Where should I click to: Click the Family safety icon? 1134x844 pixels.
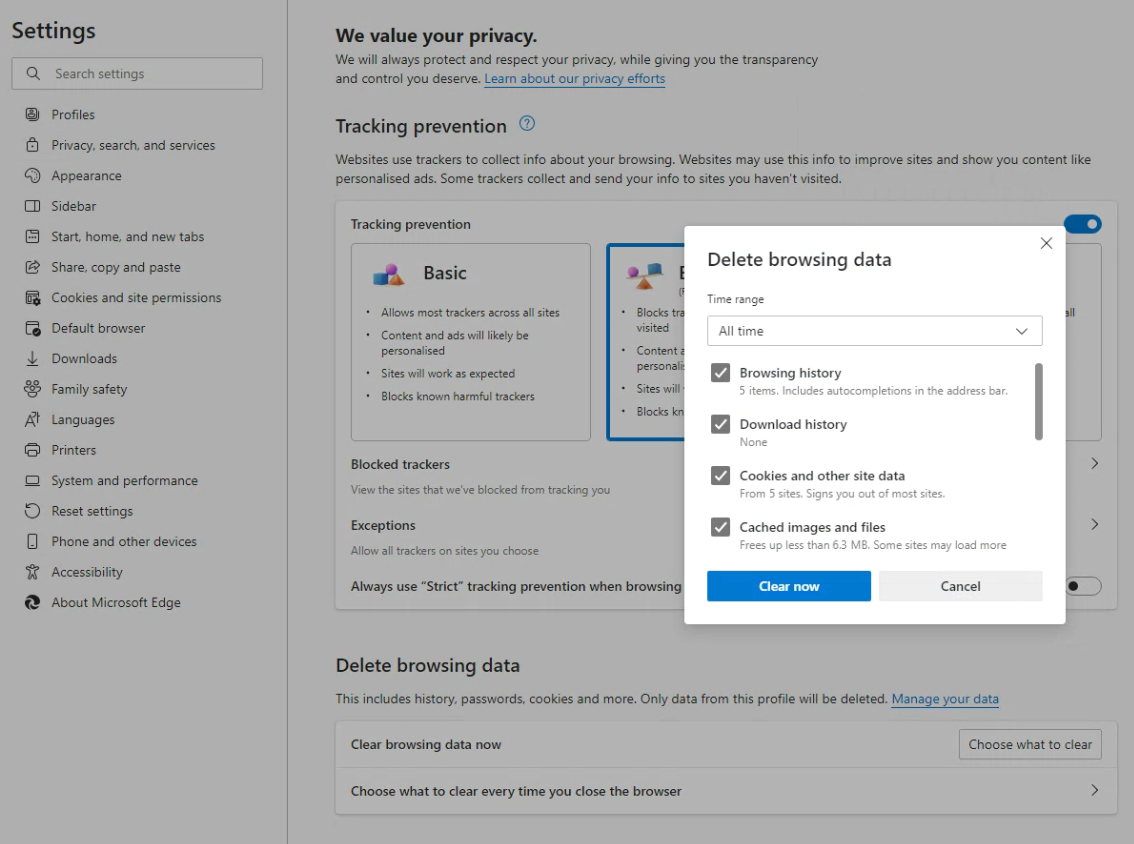(x=30, y=389)
